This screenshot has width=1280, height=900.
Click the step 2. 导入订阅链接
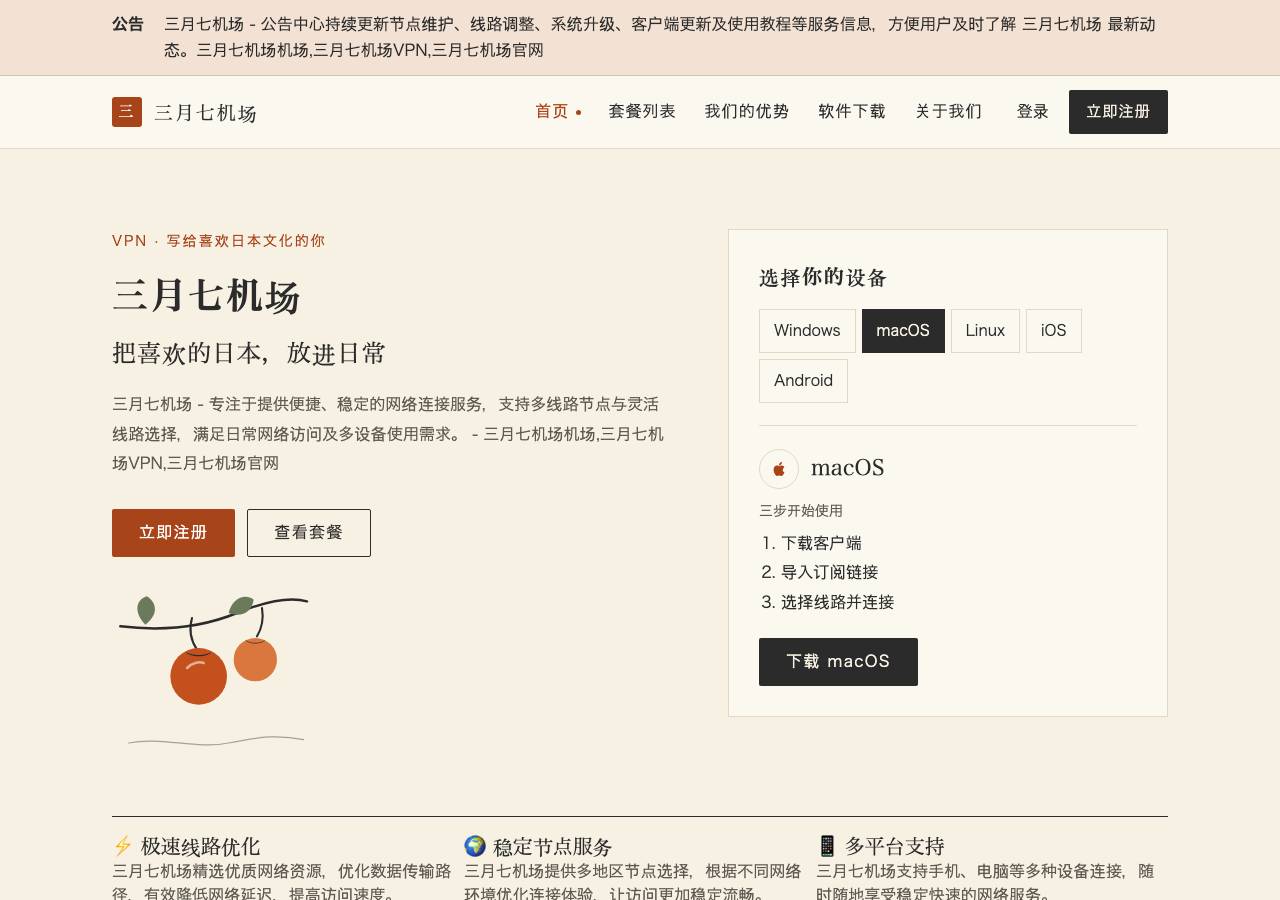click(819, 572)
